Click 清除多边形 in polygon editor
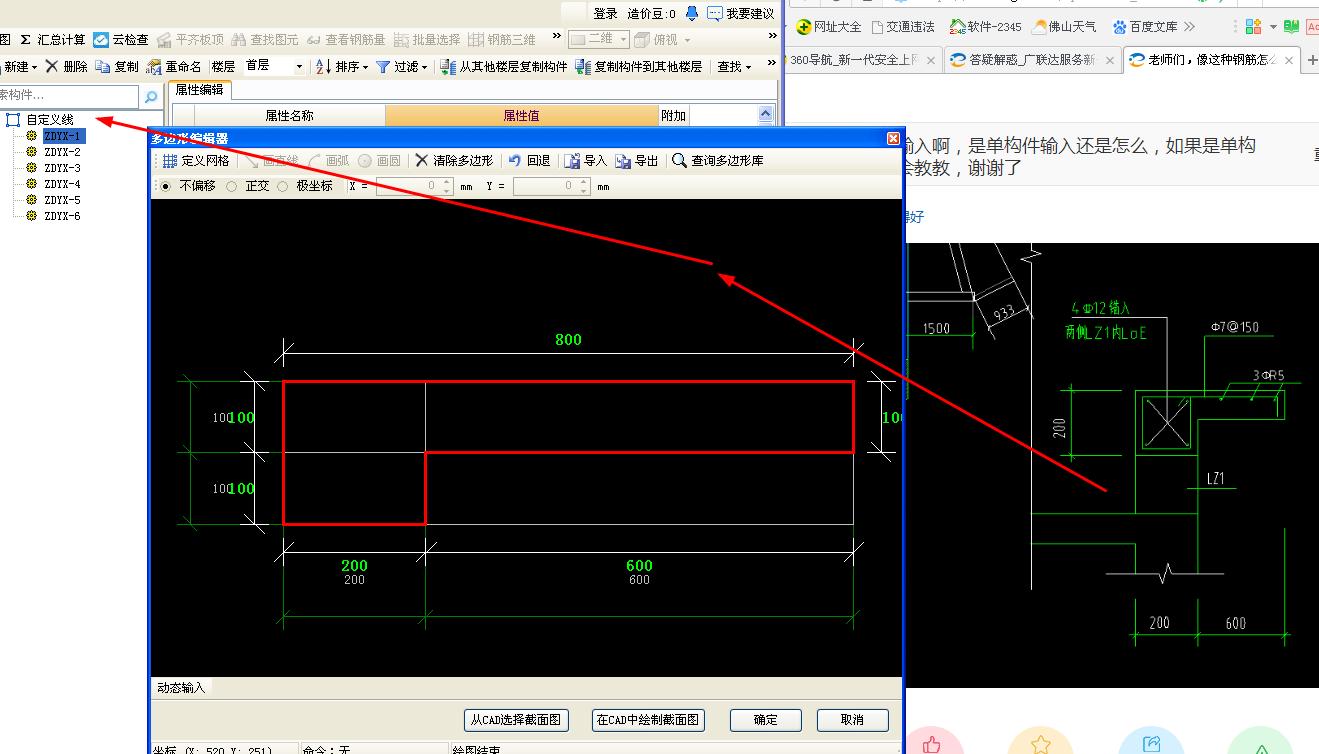The height and width of the screenshot is (754, 1319). point(454,160)
